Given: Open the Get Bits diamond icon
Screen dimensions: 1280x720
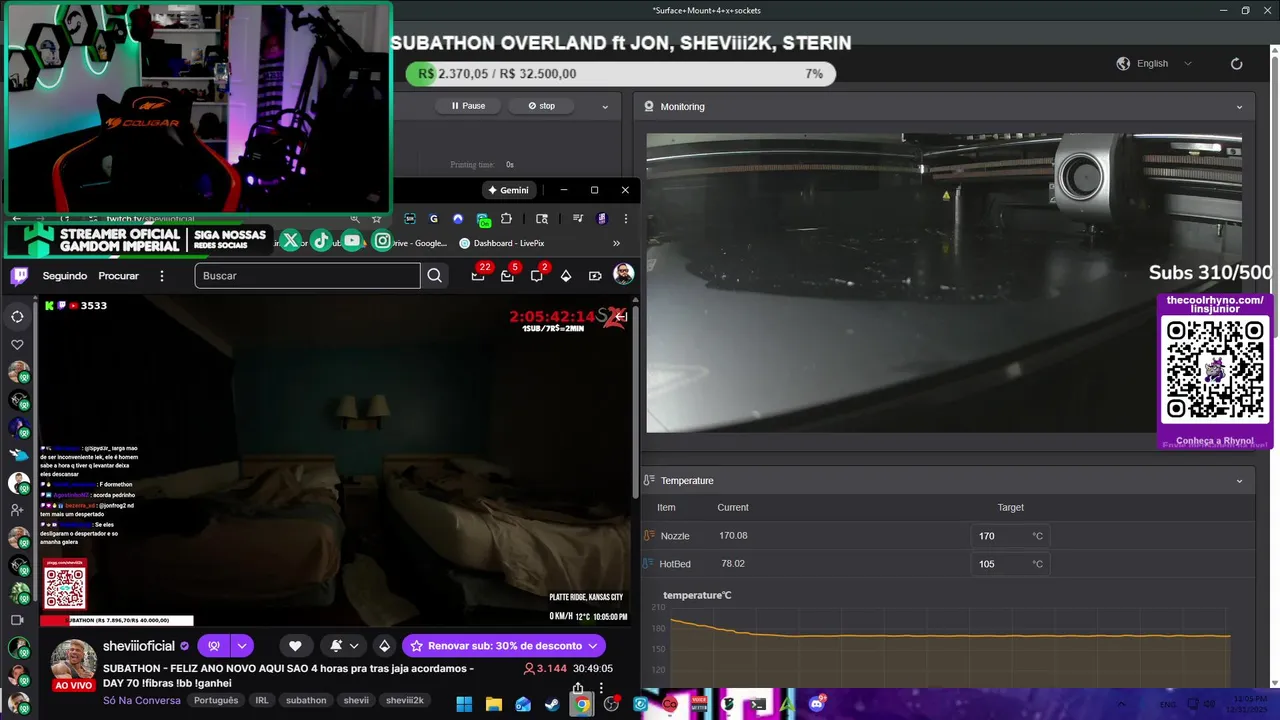Looking at the screenshot, I should [x=566, y=276].
